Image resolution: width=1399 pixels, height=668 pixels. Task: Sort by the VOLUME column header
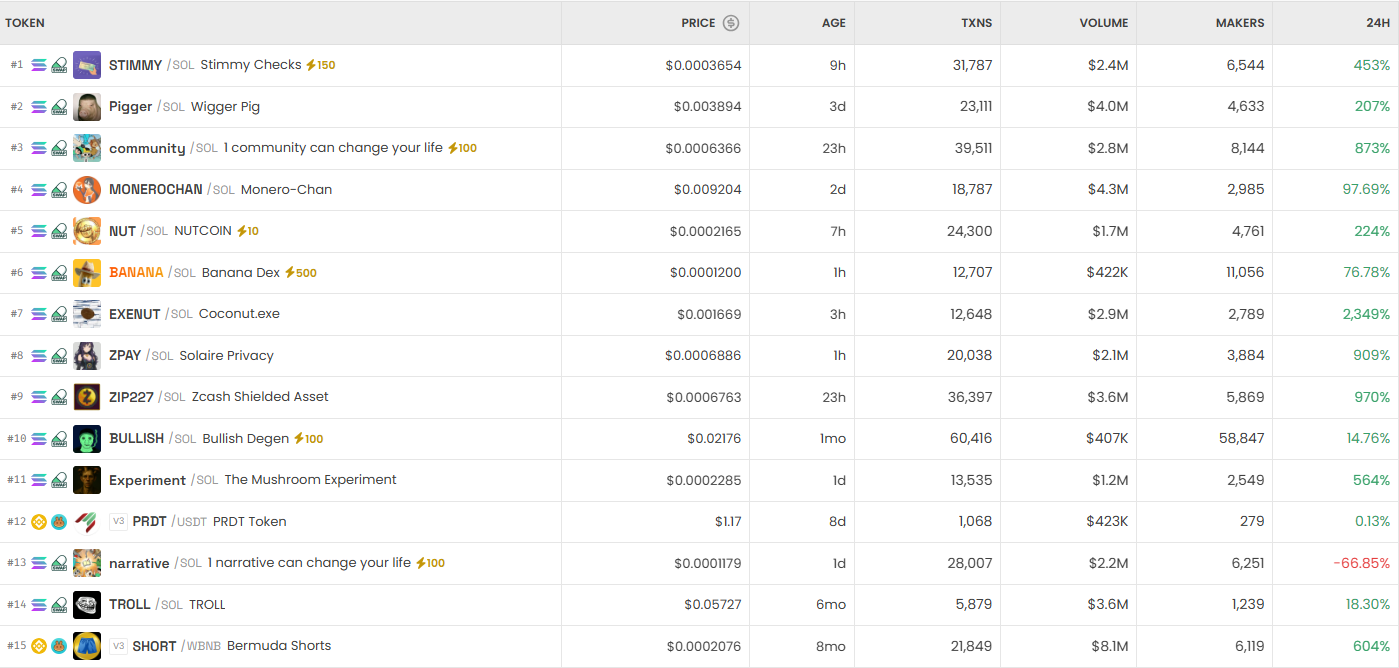point(1103,23)
